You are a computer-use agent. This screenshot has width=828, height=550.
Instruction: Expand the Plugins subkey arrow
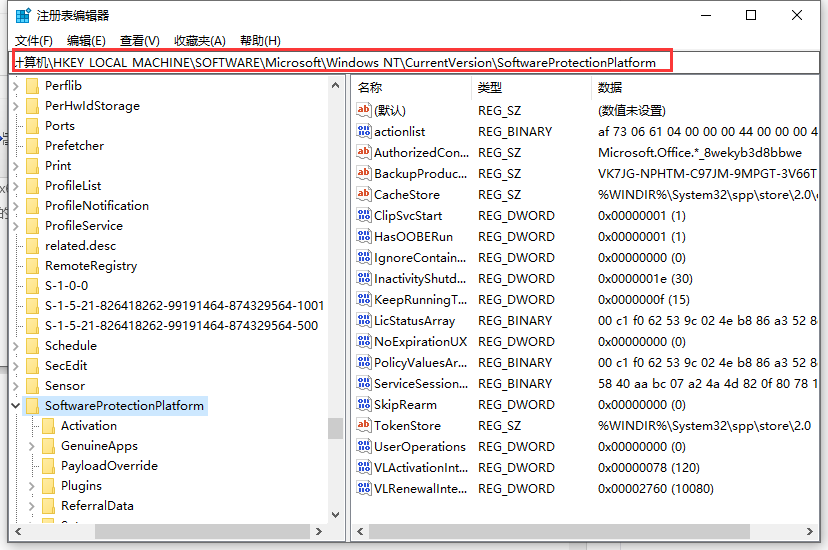pos(32,486)
